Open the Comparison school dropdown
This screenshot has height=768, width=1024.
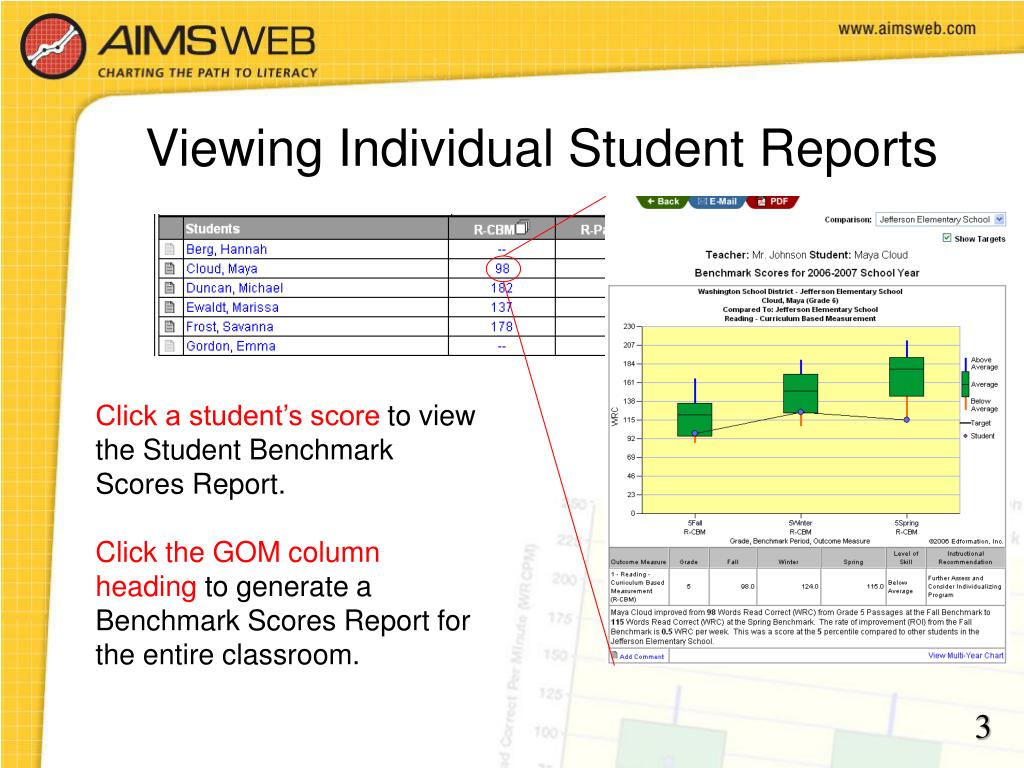940,219
